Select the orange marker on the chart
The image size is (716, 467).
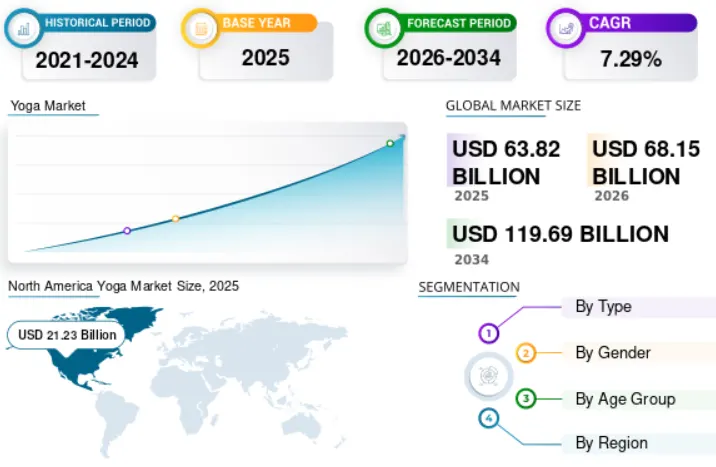[x=175, y=219]
